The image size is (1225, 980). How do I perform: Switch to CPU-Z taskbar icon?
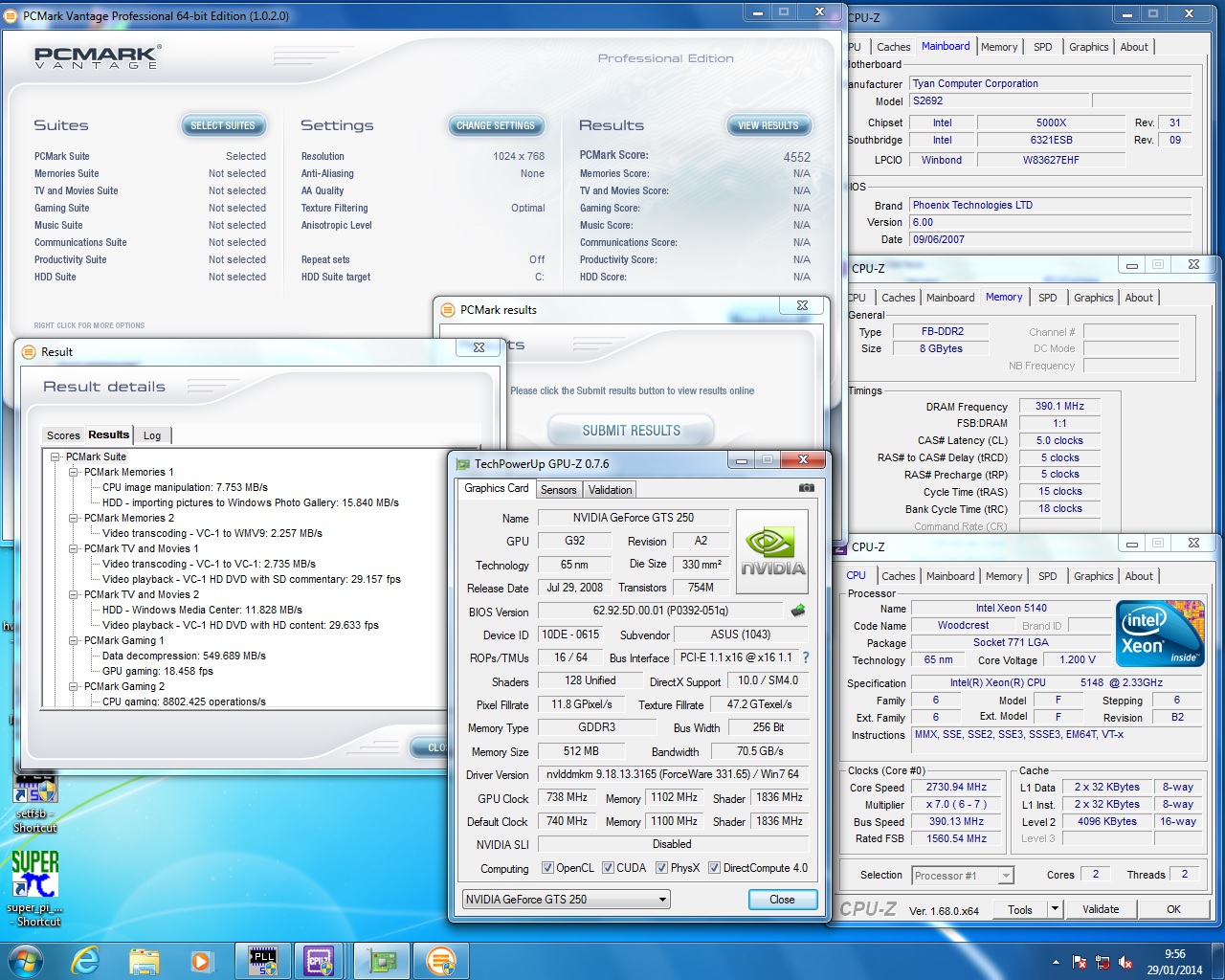319,961
